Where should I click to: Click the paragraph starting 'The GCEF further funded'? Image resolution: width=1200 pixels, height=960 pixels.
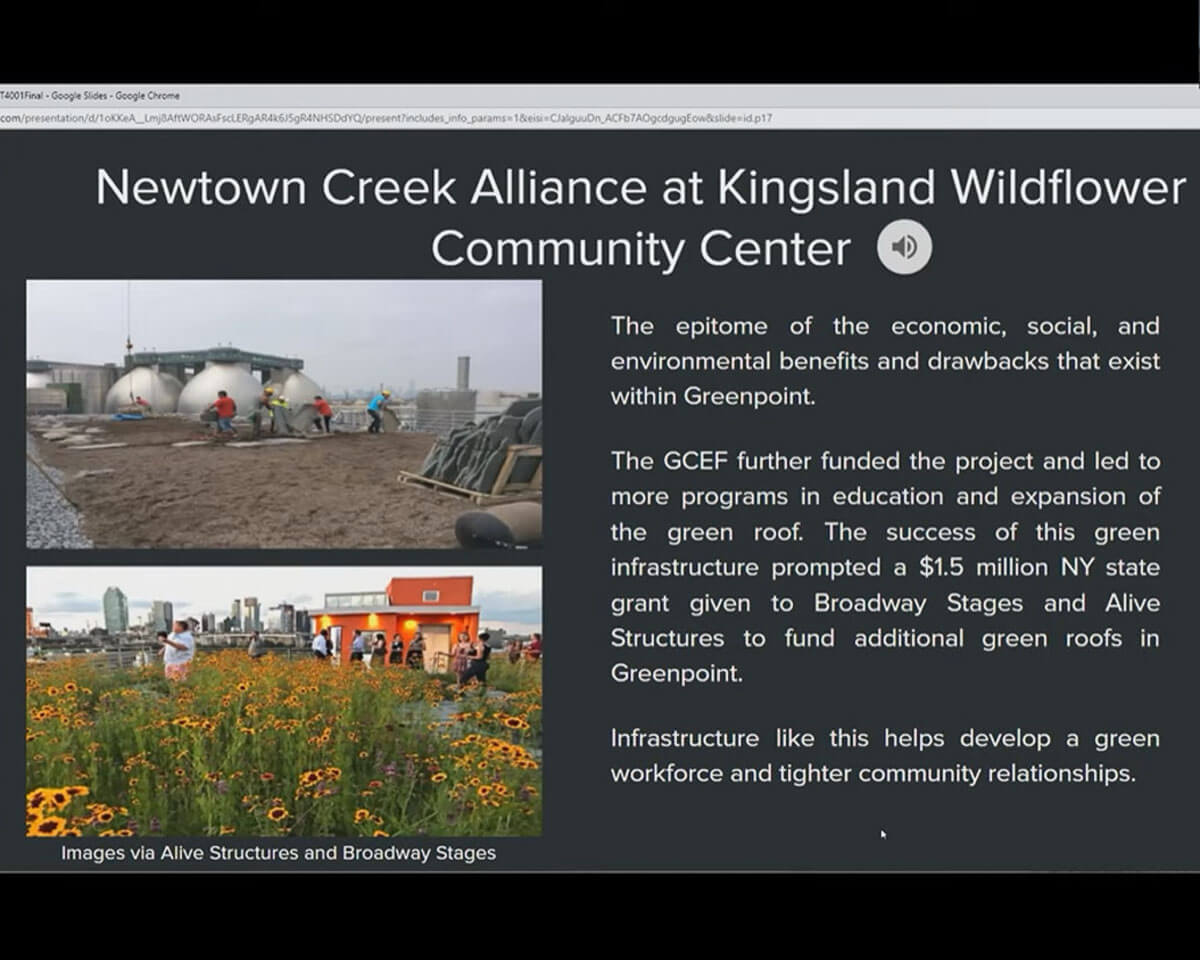(885, 567)
